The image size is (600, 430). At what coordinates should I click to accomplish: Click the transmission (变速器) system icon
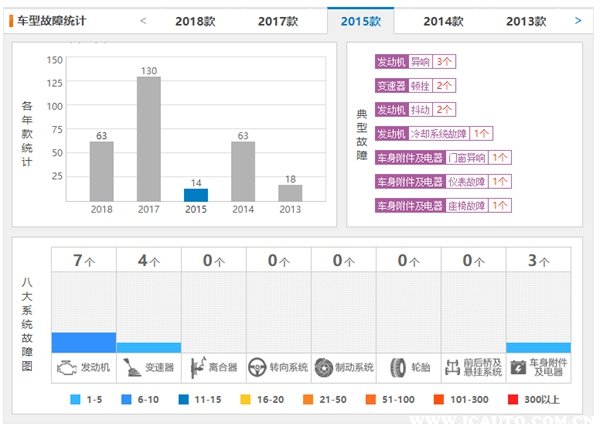(x=130, y=367)
